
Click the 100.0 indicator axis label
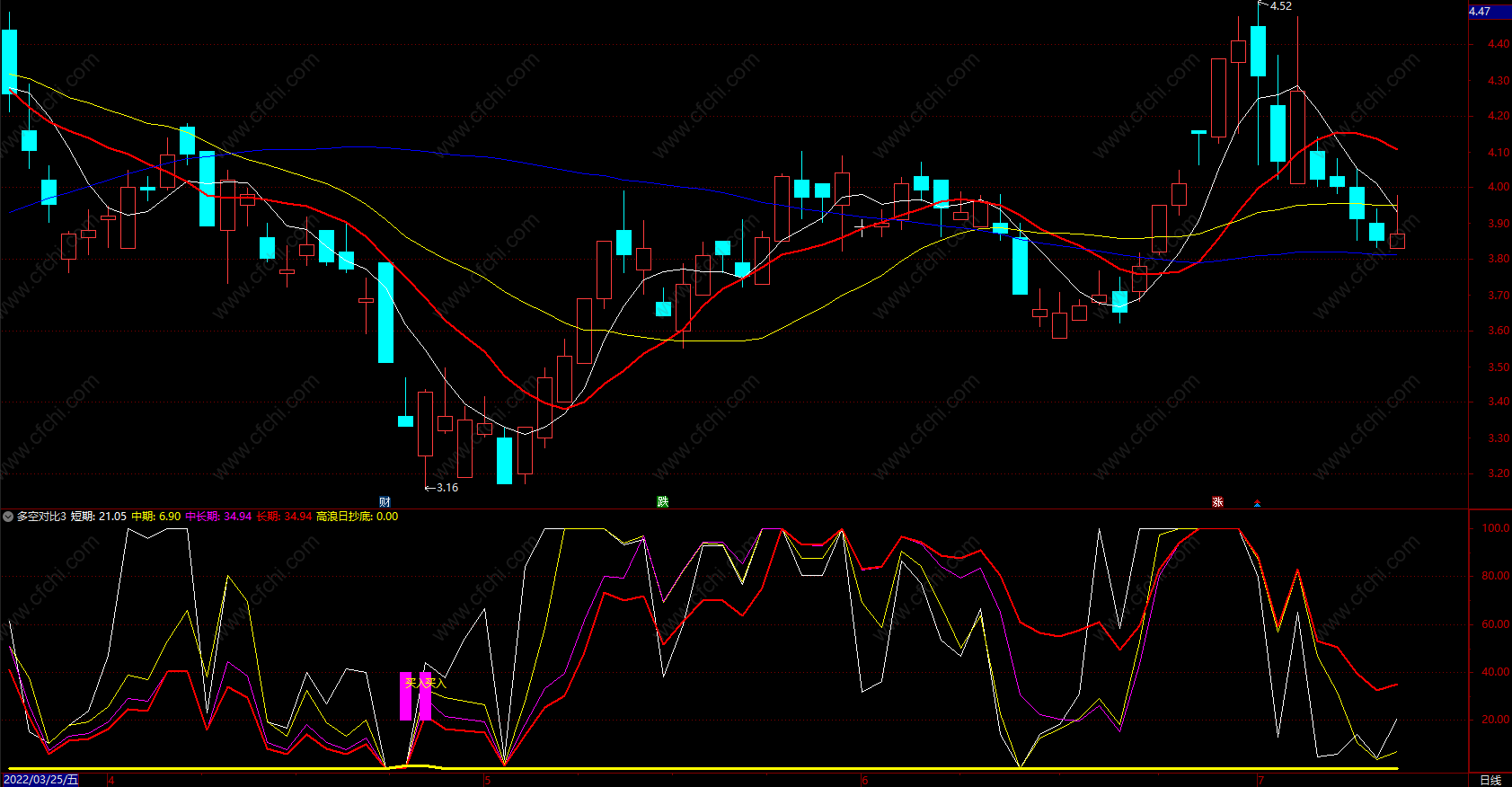point(1496,528)
